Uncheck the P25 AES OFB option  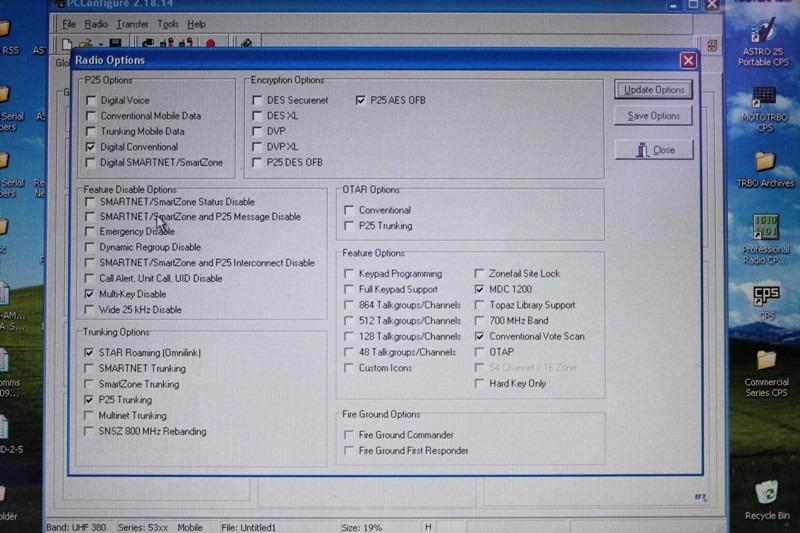coord(361,100)
